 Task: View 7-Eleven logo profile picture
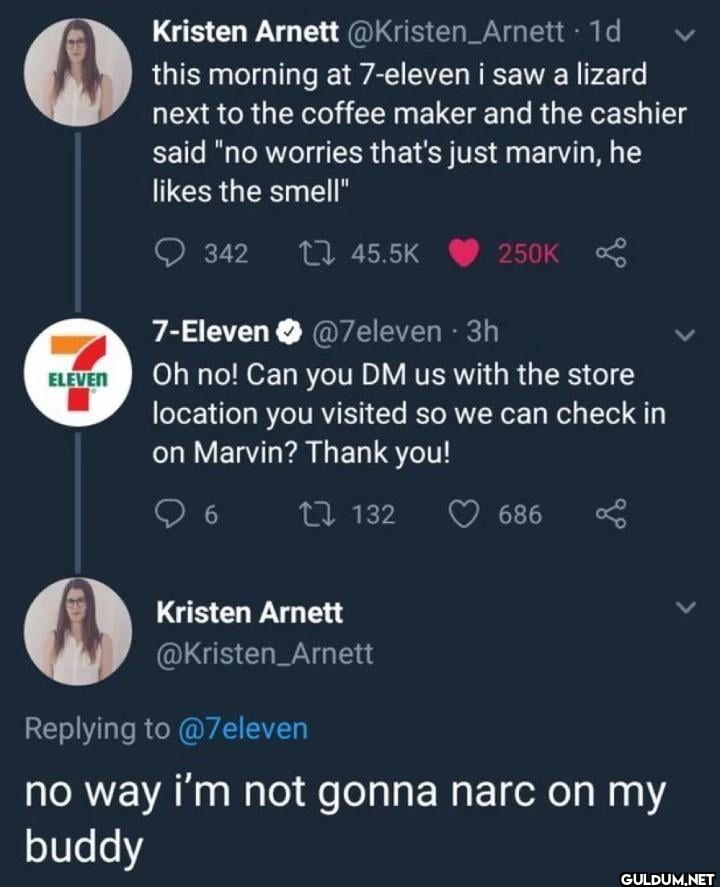pos(78,372)
